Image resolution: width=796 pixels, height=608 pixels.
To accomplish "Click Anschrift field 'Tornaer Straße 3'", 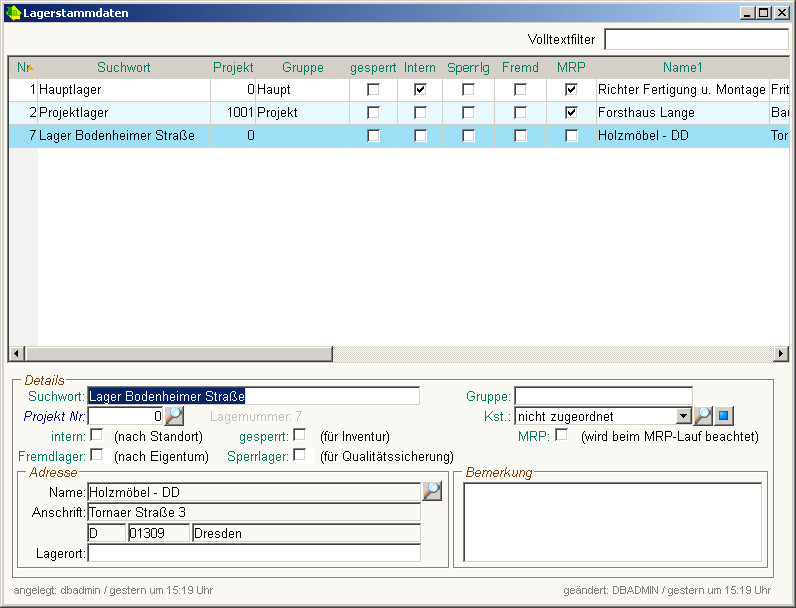I will point(254,512).
